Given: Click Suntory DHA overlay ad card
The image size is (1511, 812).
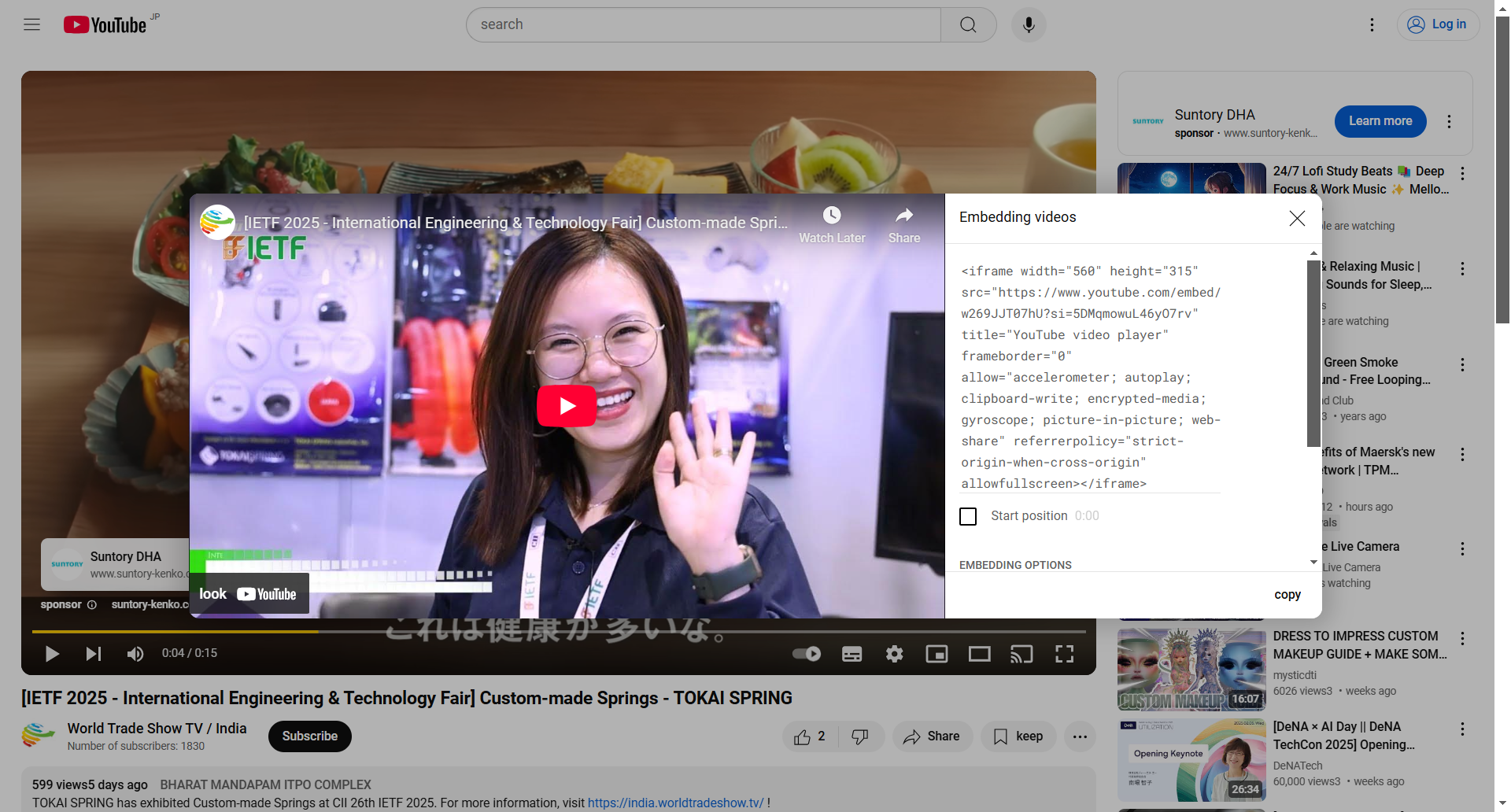Looking at the screenshot, I should coord(116,564).
